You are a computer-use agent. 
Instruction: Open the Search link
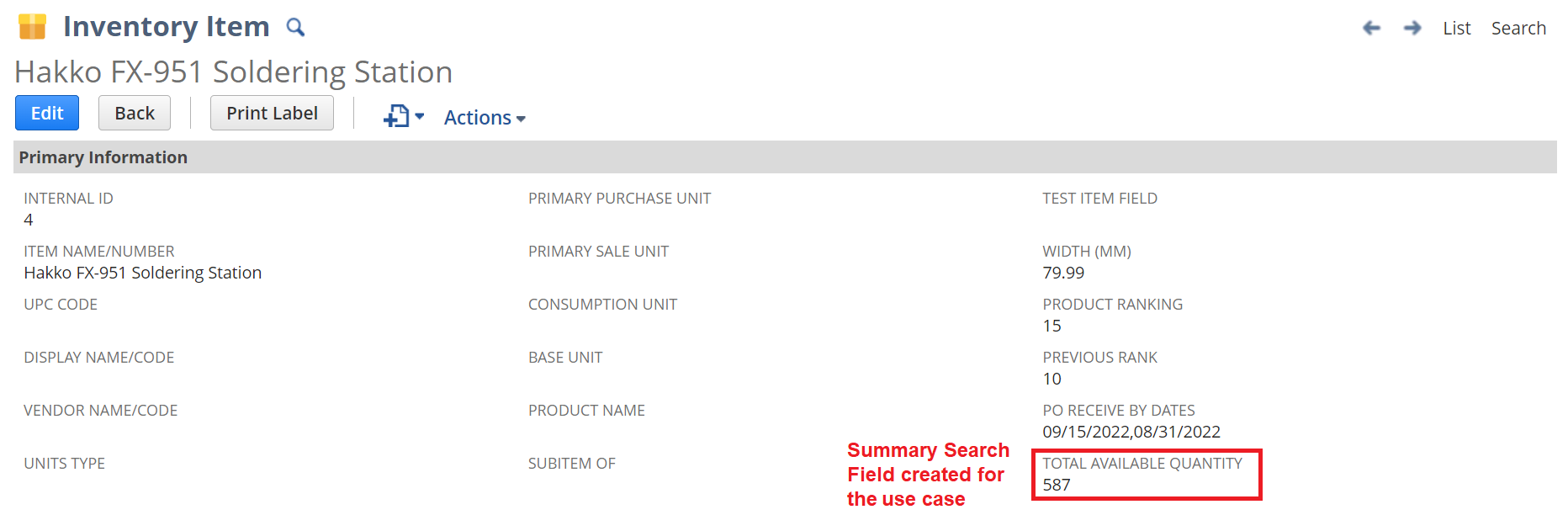[1518, 28]
